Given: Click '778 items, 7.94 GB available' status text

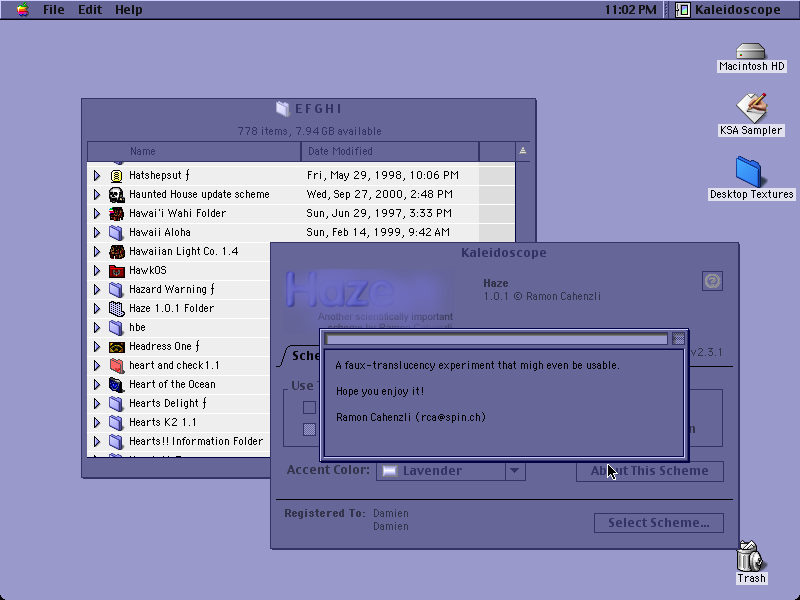Looking at the screenshot, I should [309, 131].
